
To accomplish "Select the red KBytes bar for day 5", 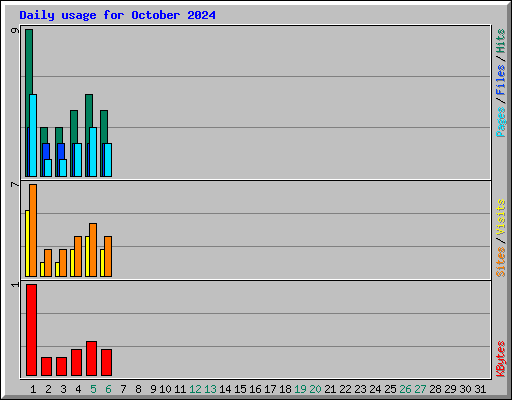I will point(91,358).
